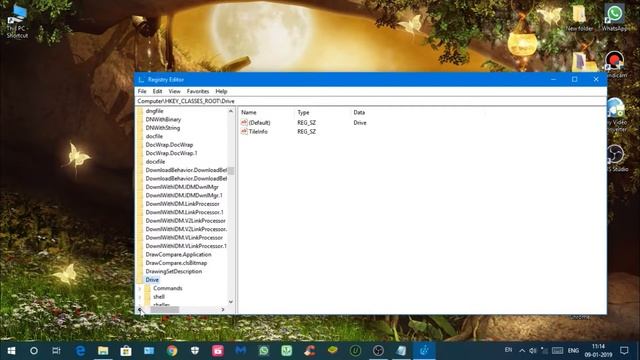Viewport: 640px width, 360px height.
Task: Open the Edit menu
Action: 157,91
